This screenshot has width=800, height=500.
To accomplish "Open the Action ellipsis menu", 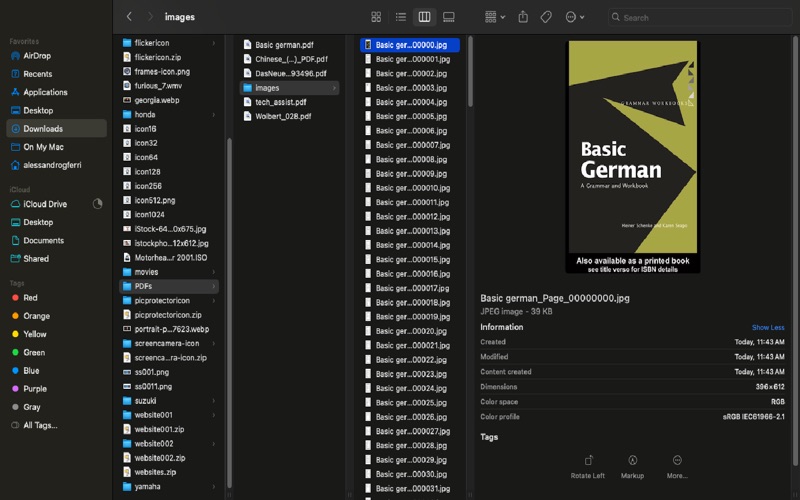I will [x=574, y=17].
